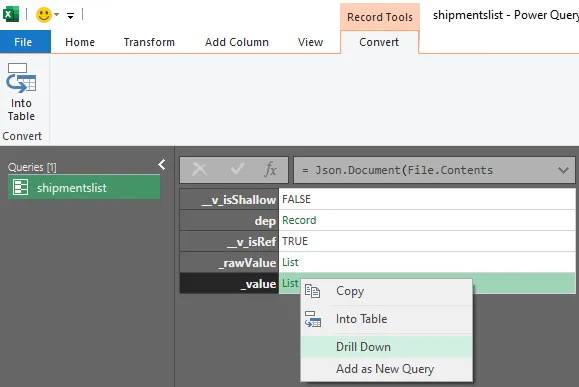
Task: Select the __v_isRef field name
Action: click(x=229, y=242)
